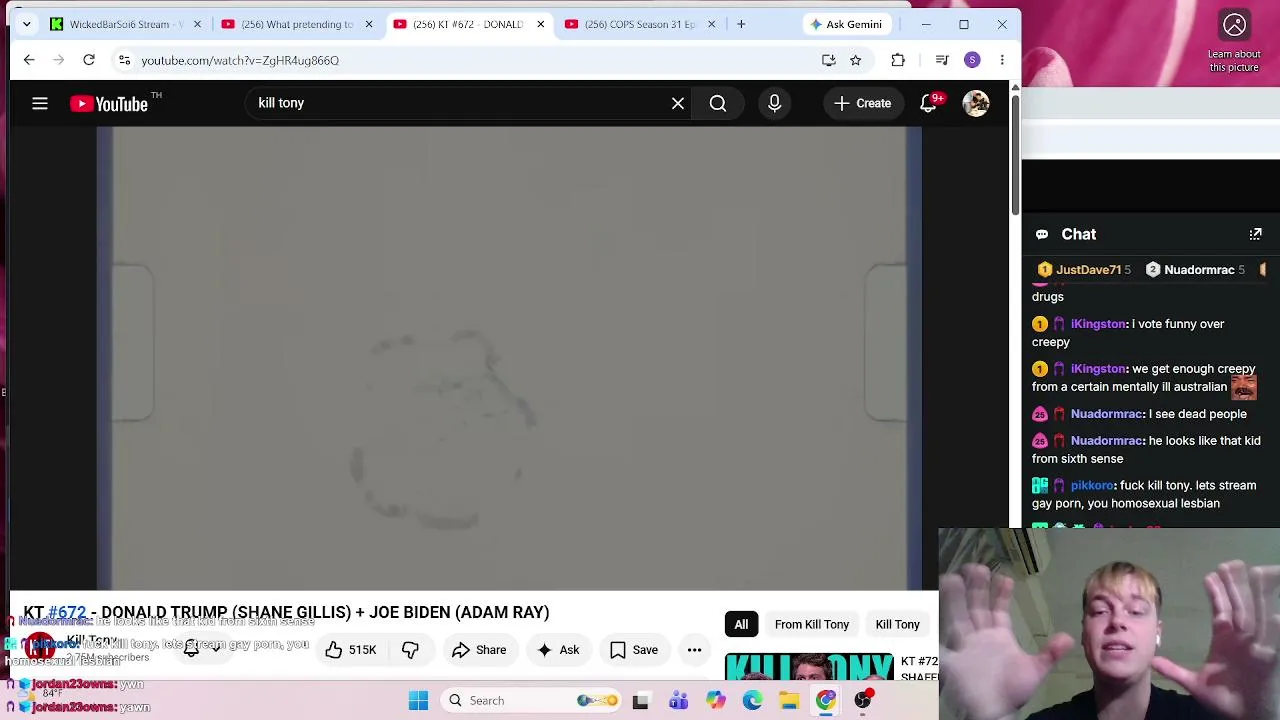Click the Create button on YouTube
Image resolution: width=1280 pixels, height=720 pixels.
[862, 103]
